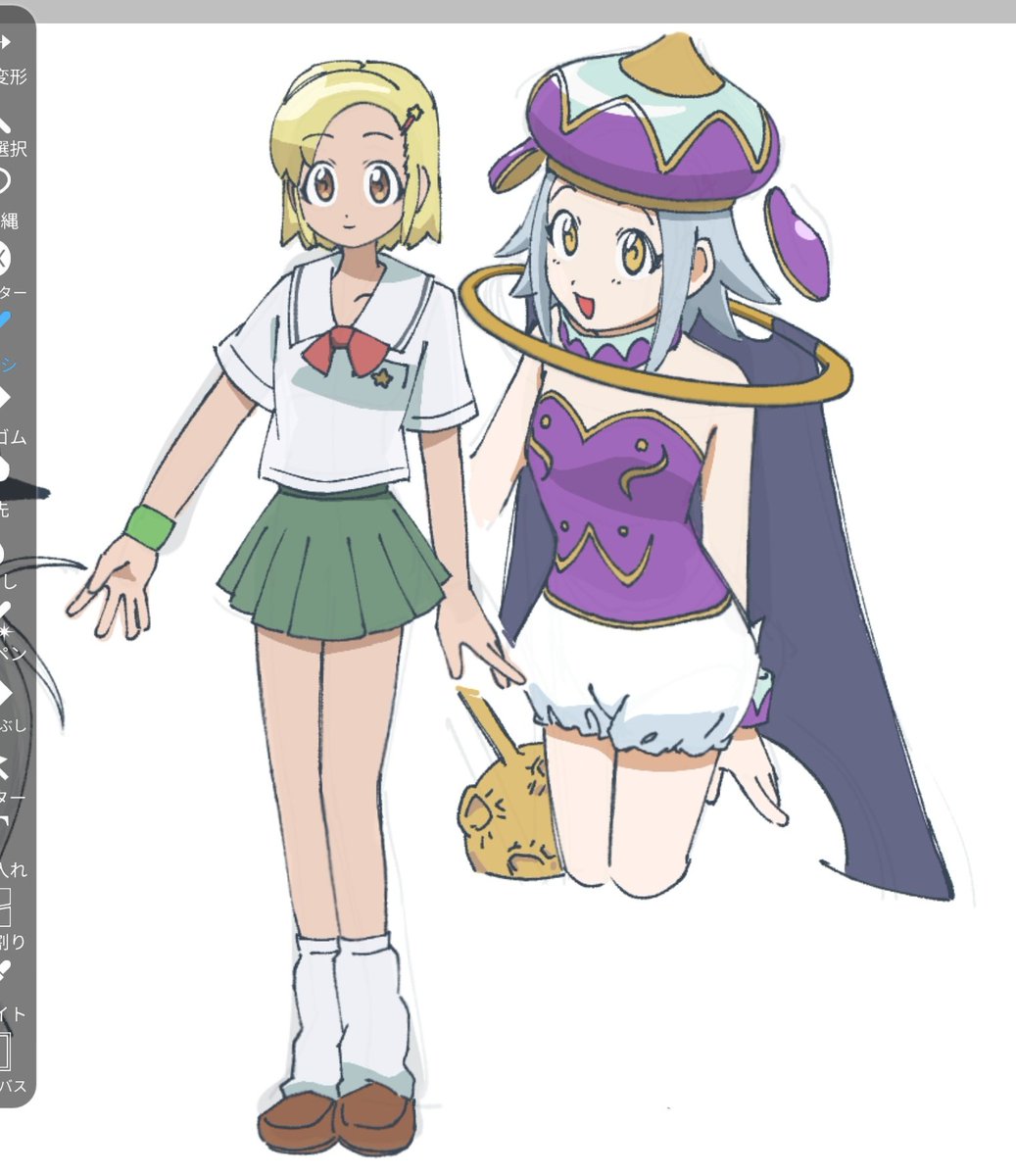This screenshot has width=1016, height=1176.
Task: Select the Magic Wand (自動選択) tool
Action: coord(13,132)
